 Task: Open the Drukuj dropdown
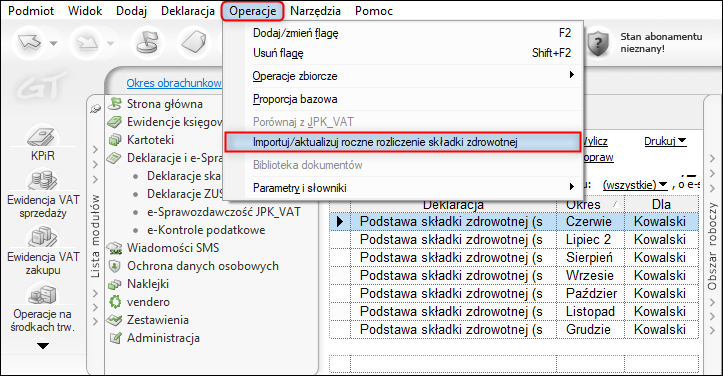click(665, 141)
